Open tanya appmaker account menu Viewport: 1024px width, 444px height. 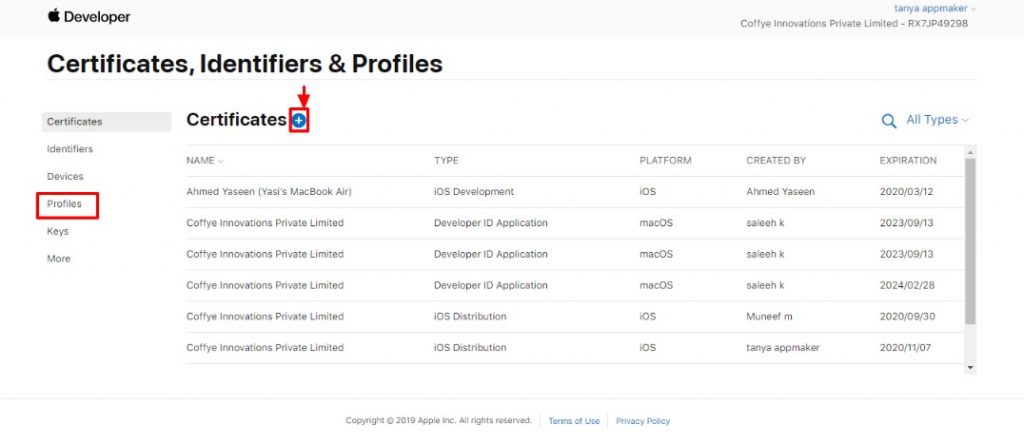[935, 8]
